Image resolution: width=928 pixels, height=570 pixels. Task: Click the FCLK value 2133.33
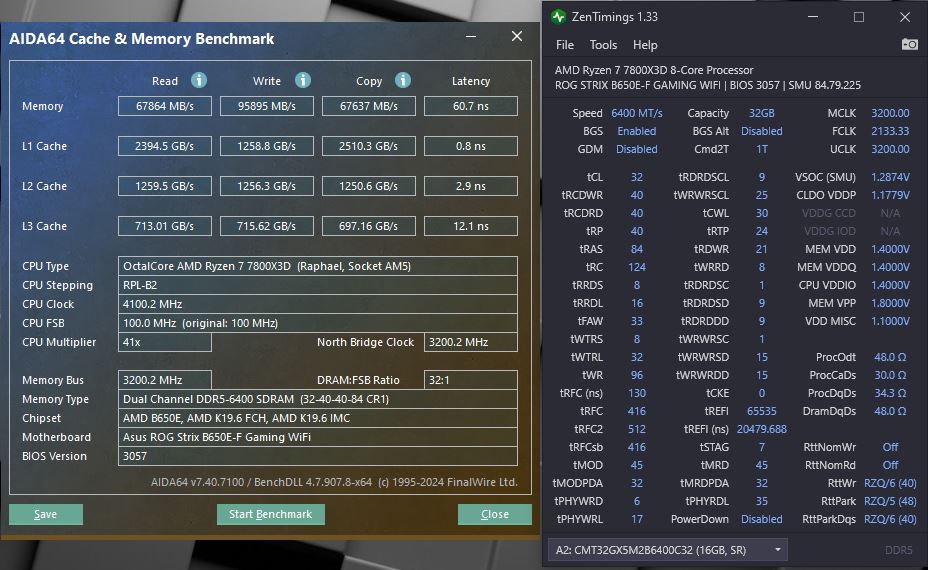click(890, 131)
